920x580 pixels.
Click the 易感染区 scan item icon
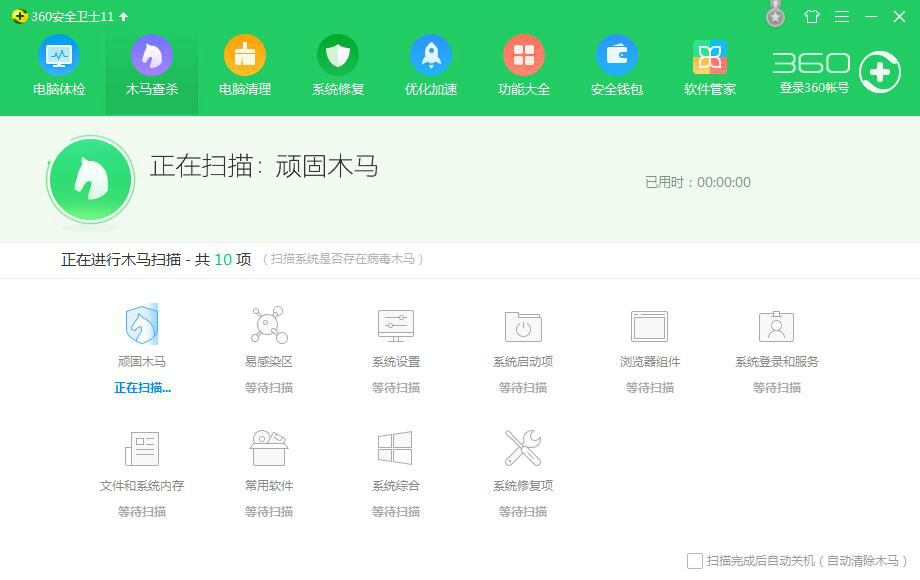tap(269, 324)
